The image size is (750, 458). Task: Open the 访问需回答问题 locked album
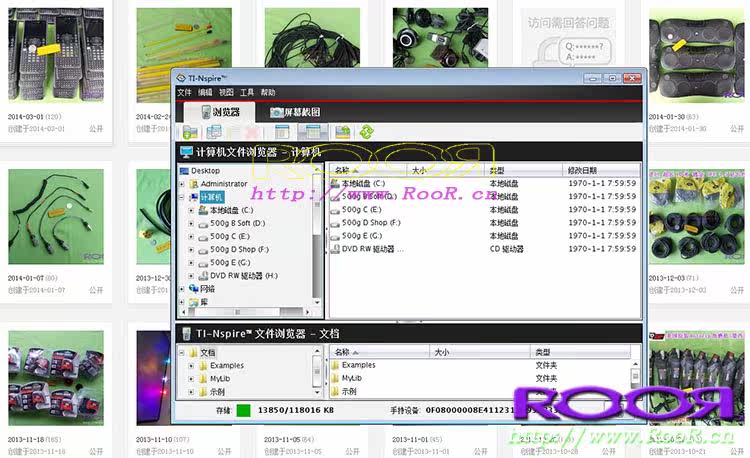coord(568,37)
